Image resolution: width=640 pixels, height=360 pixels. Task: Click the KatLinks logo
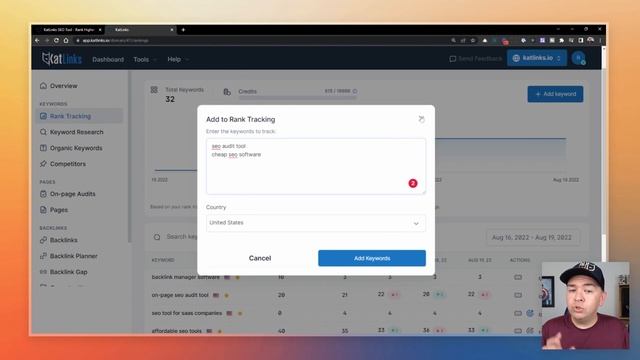tap(62, 59)
